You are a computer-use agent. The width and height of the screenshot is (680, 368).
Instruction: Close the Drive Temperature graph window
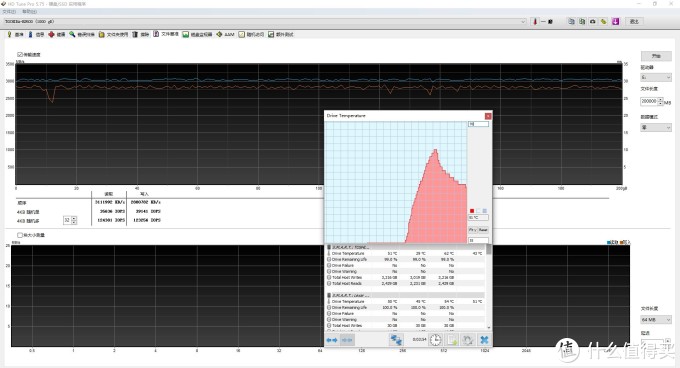(488, 116)
